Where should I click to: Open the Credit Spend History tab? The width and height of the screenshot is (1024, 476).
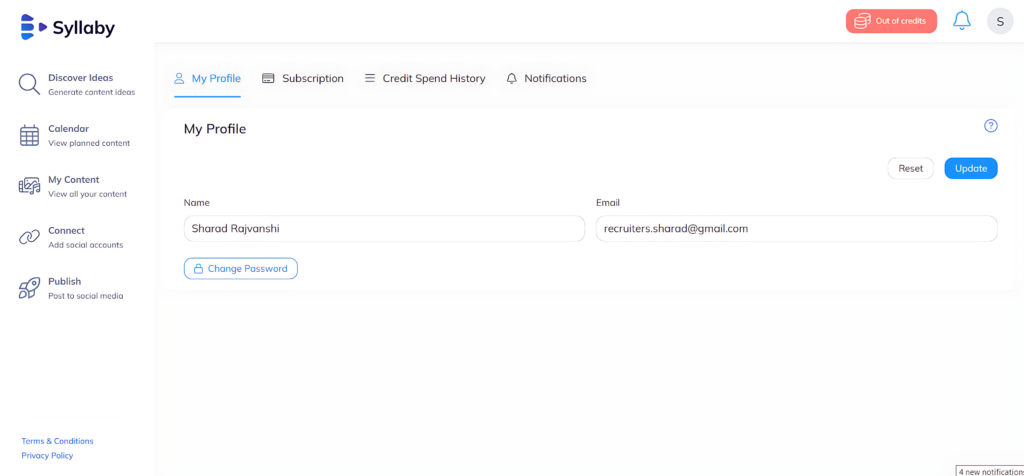424,78
